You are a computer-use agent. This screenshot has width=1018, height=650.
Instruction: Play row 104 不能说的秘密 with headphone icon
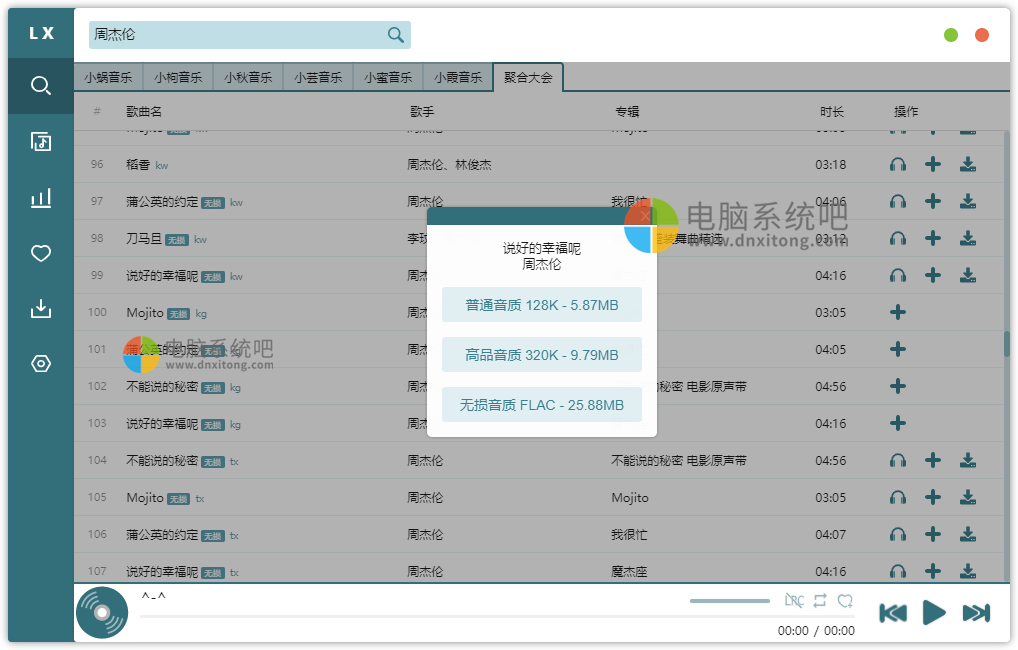click(898, 461)
